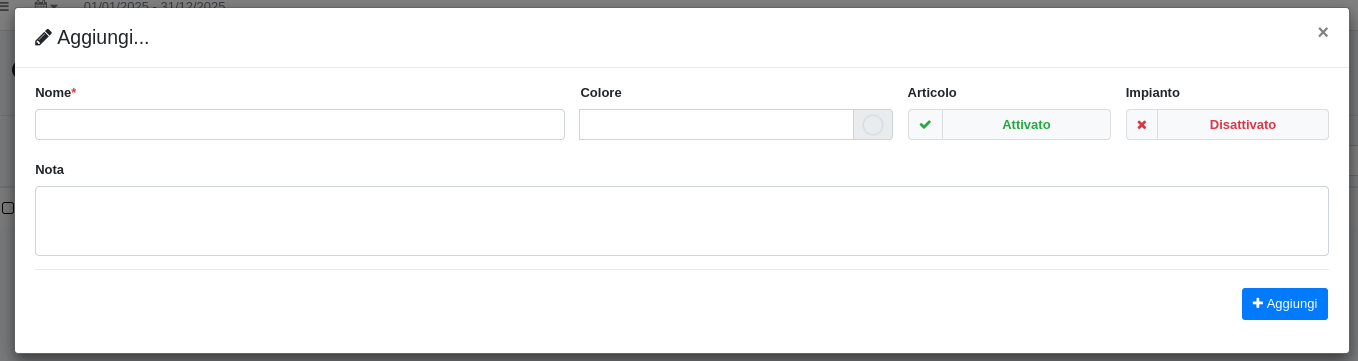The width and height of the screenshot is (1358, 361).
Task: Click the red cross icon under Impianto
Action: click(1142, 125)
